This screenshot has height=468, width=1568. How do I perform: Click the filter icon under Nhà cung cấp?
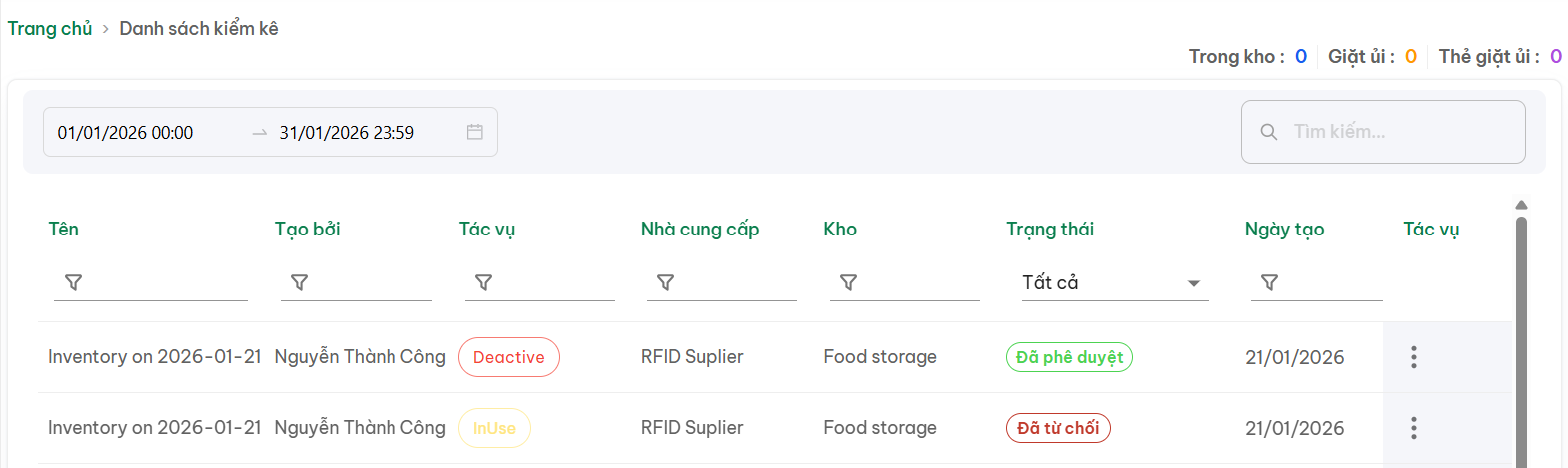coord(665,283)
